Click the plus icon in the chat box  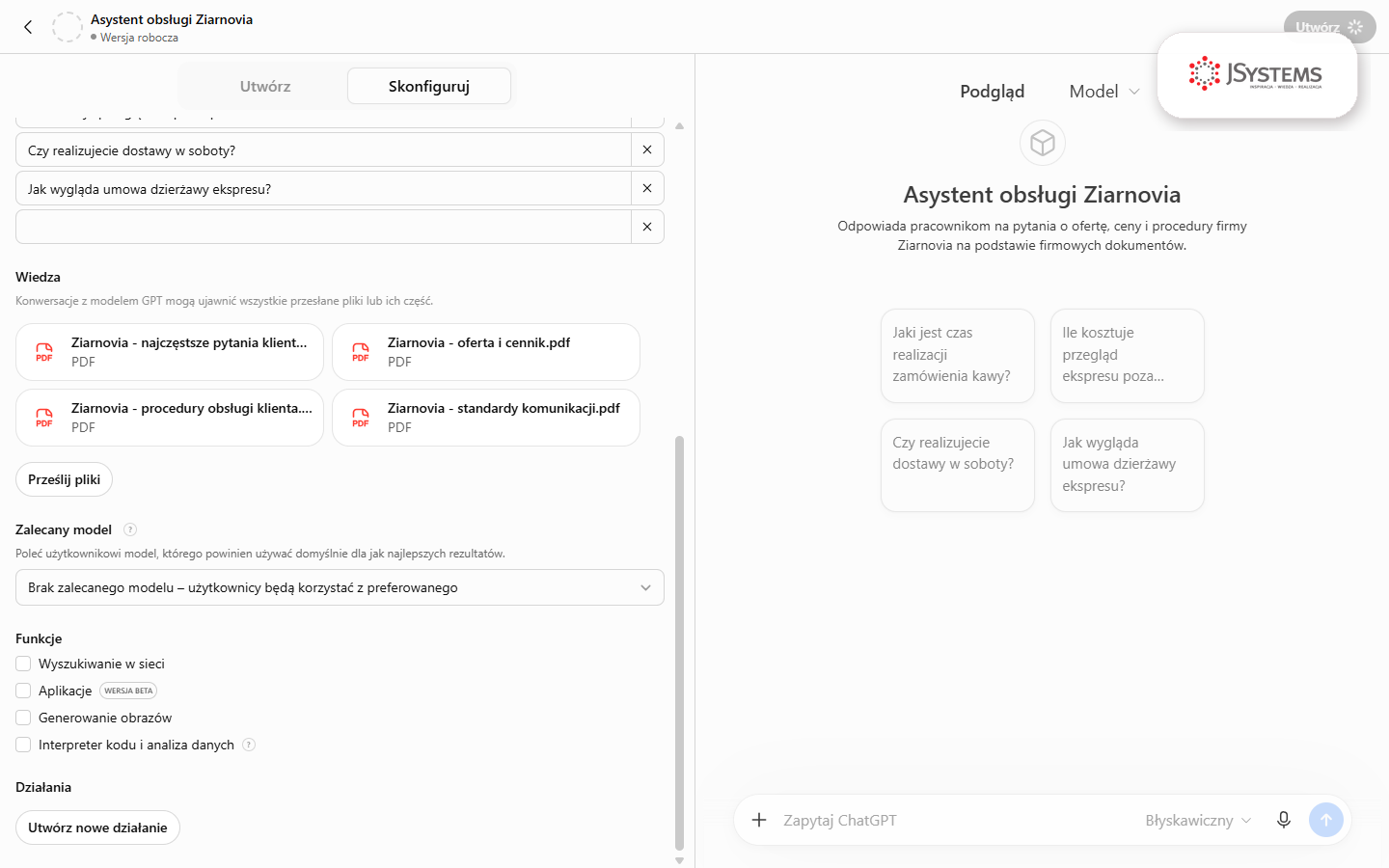[x=759, y=820]
